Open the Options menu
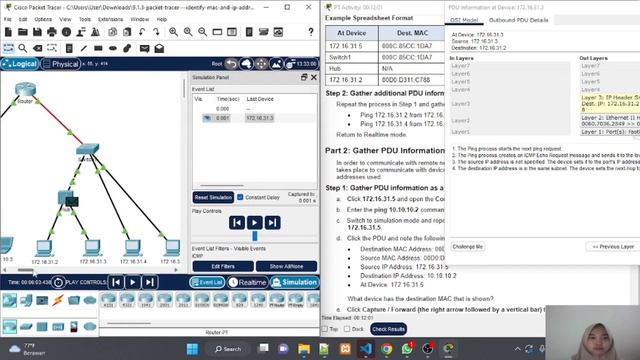This screenshot has height=360, width=640. pyautogui.click(x=43, y=19)
